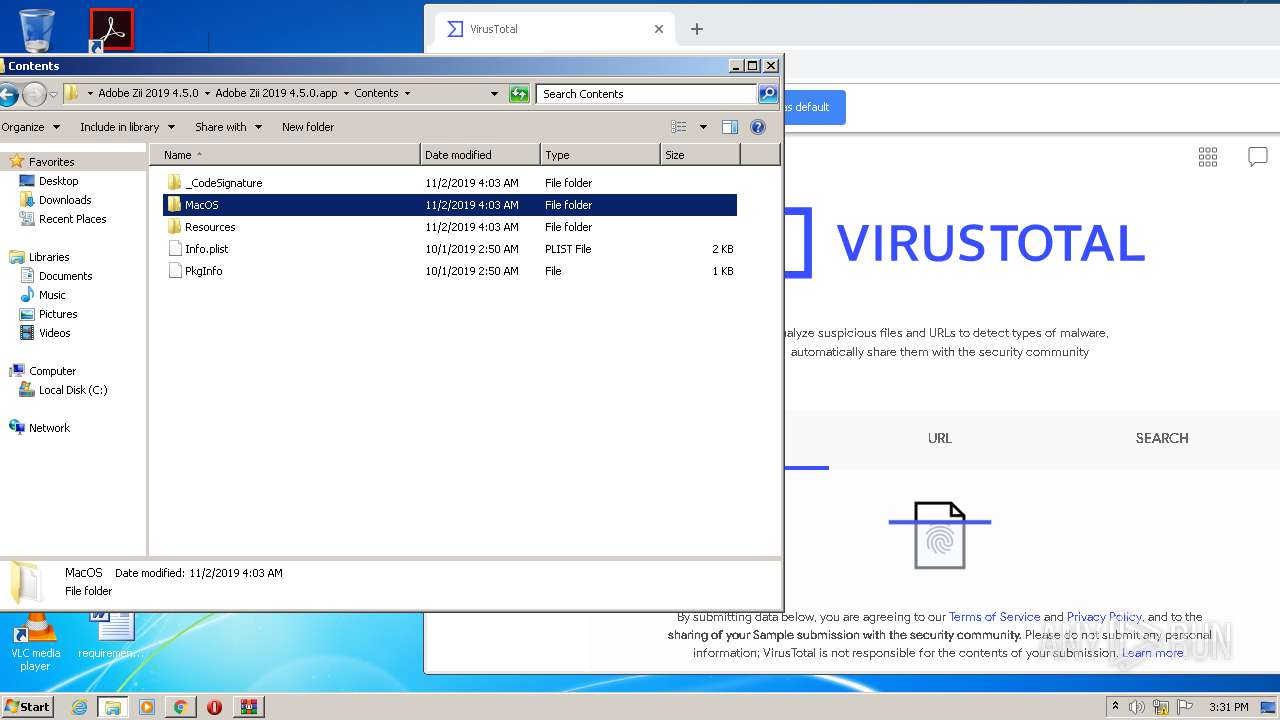1280x720 pixels.
Task: Select Local Disk (C:) in the tree
Action: click(x=72, y=390)
